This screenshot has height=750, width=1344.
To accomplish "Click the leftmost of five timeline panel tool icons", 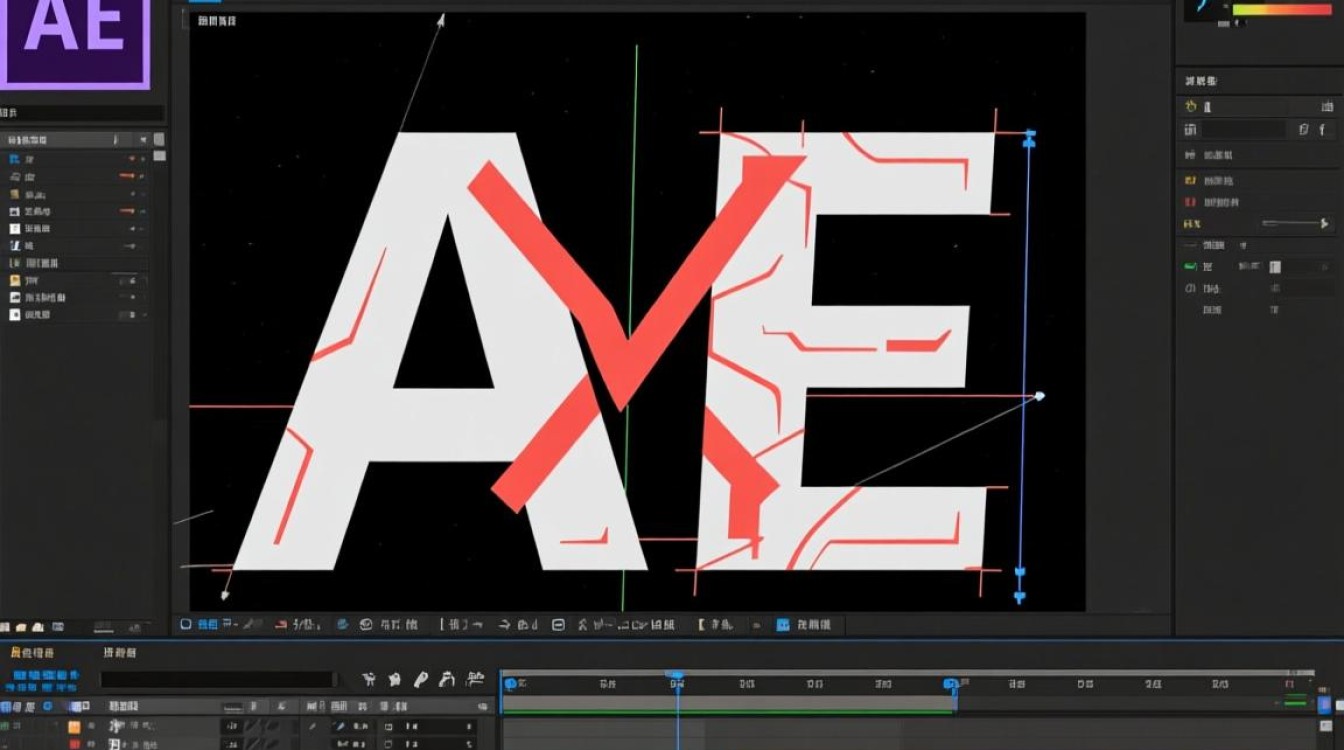I will tap(369, 679).
